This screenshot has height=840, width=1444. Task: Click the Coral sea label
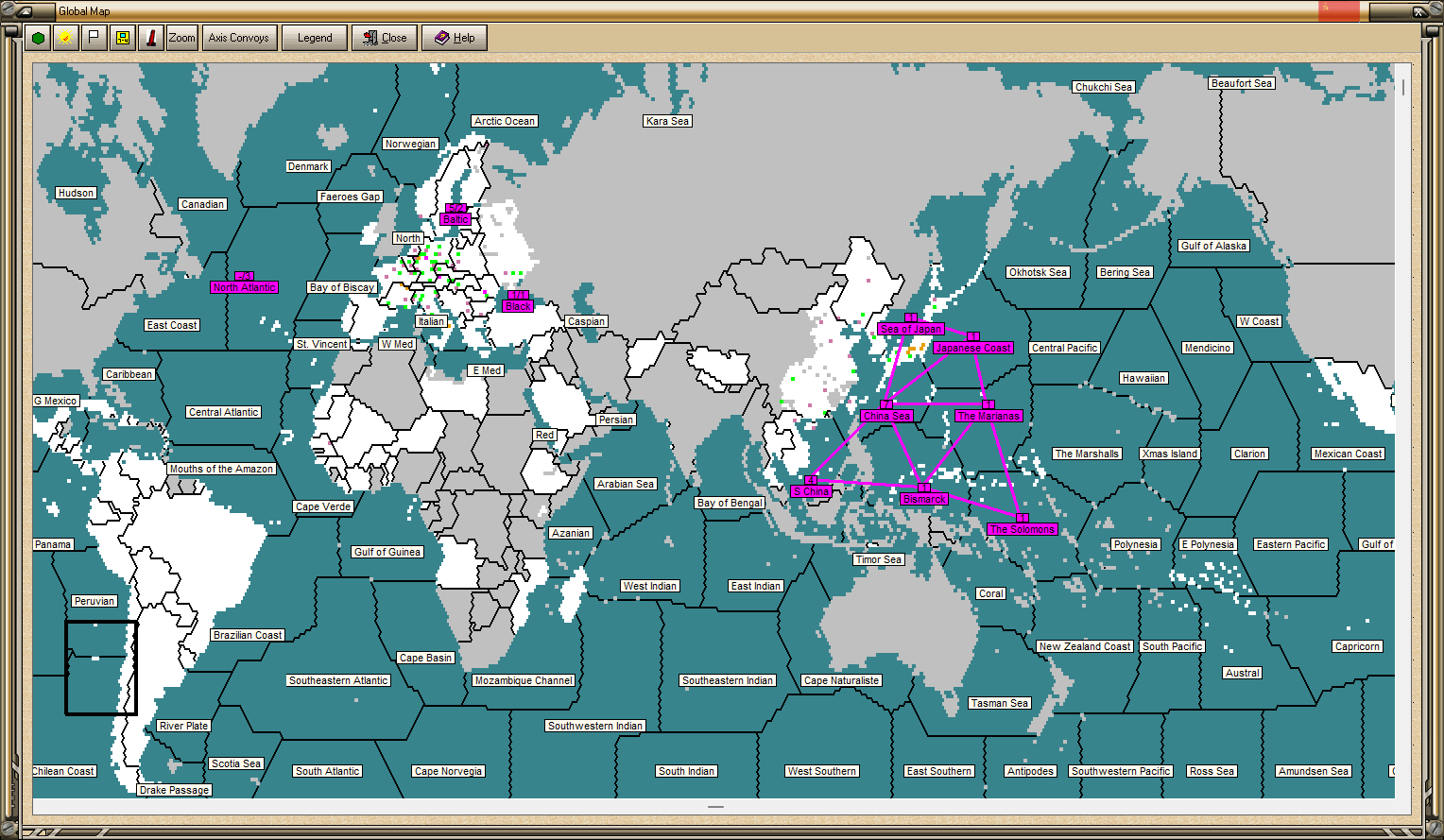(x=991, y=593)
